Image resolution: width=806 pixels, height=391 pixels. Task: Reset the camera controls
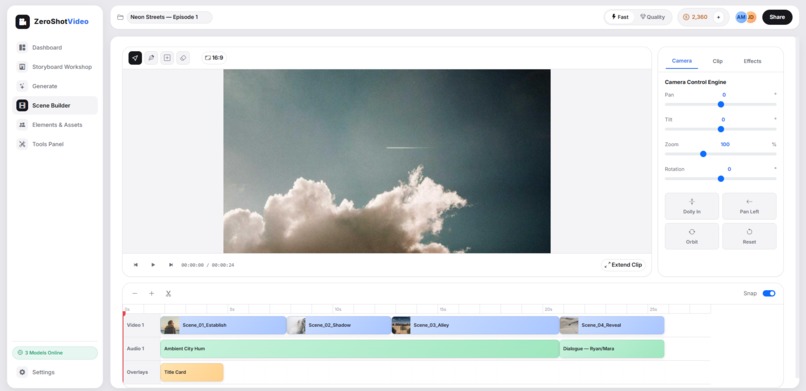tap(749, 236)
